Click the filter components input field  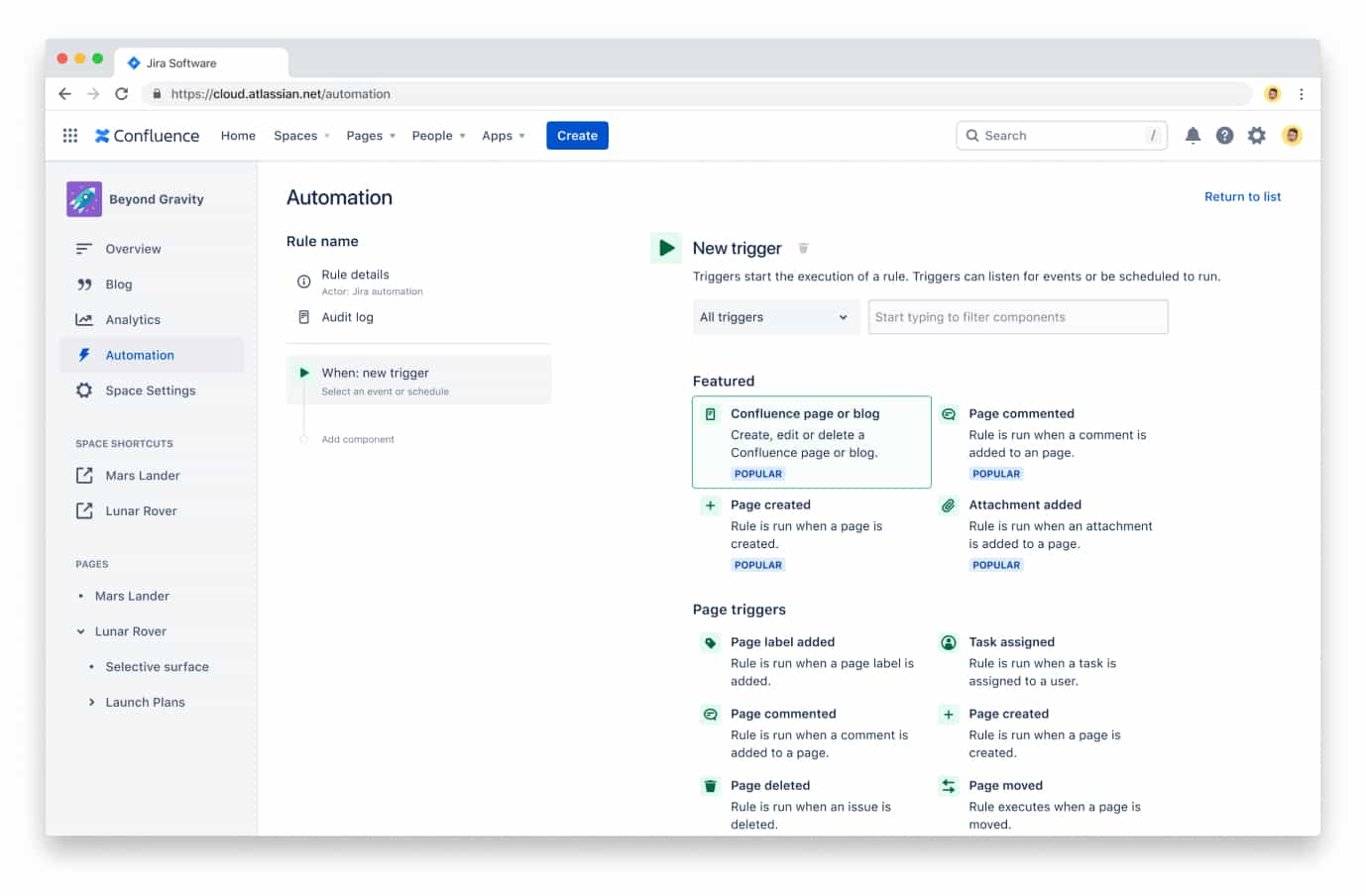(1017, 316)
